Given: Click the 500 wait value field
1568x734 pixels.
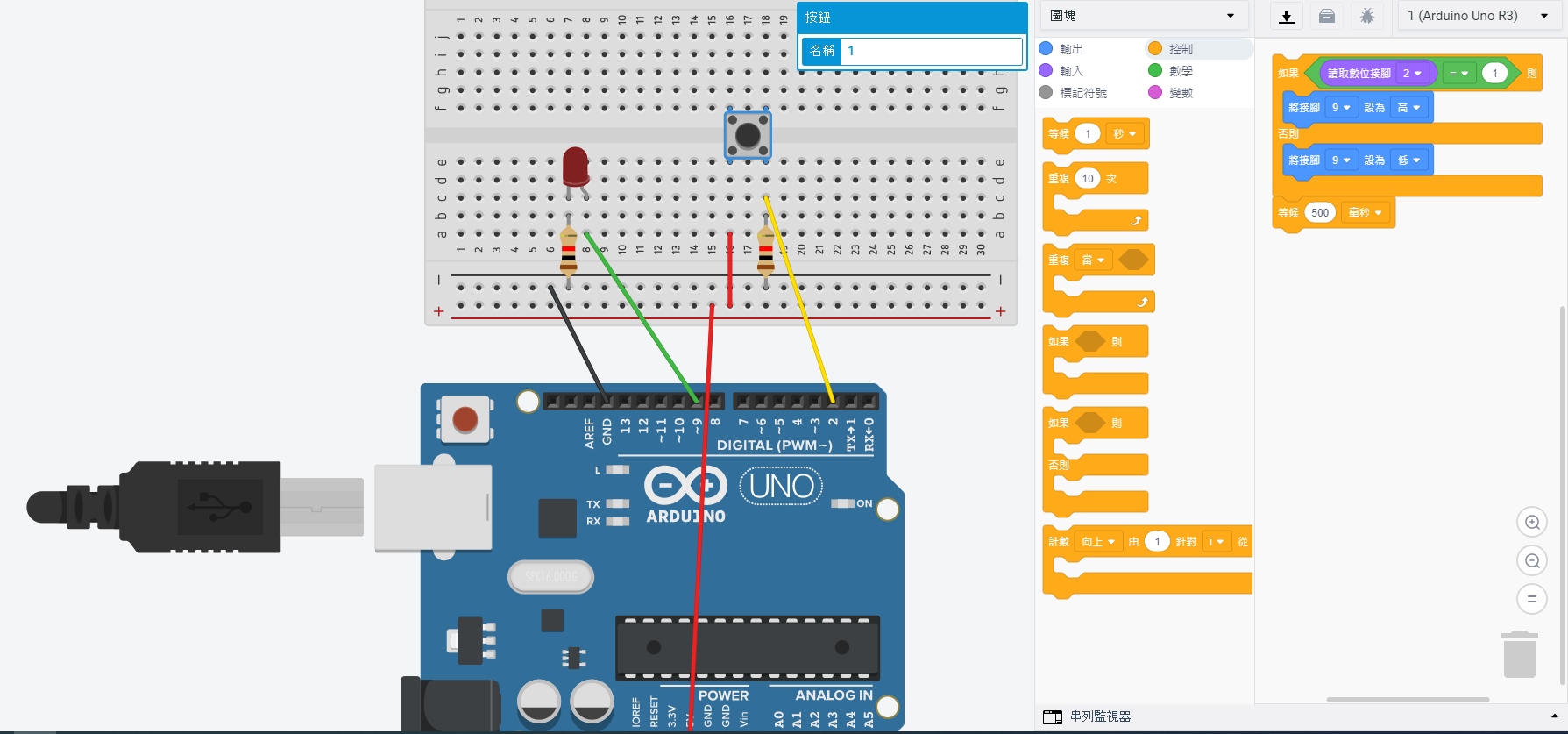Looking at the screenshot, I should point(1320,213).
